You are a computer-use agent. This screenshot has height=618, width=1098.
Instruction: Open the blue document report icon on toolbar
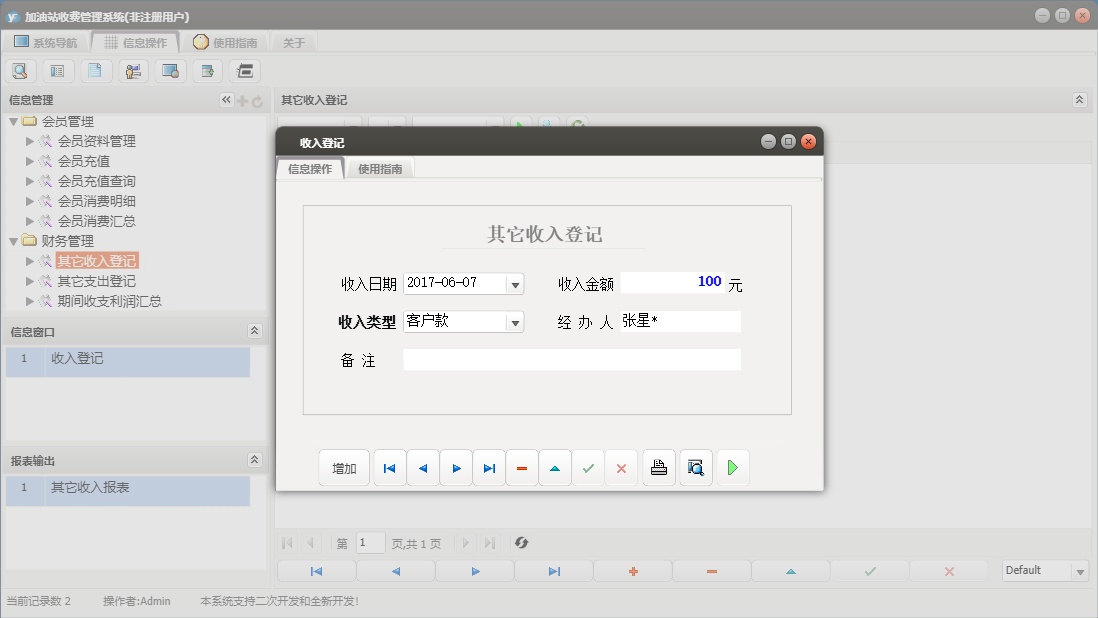(x=96, y=70)
